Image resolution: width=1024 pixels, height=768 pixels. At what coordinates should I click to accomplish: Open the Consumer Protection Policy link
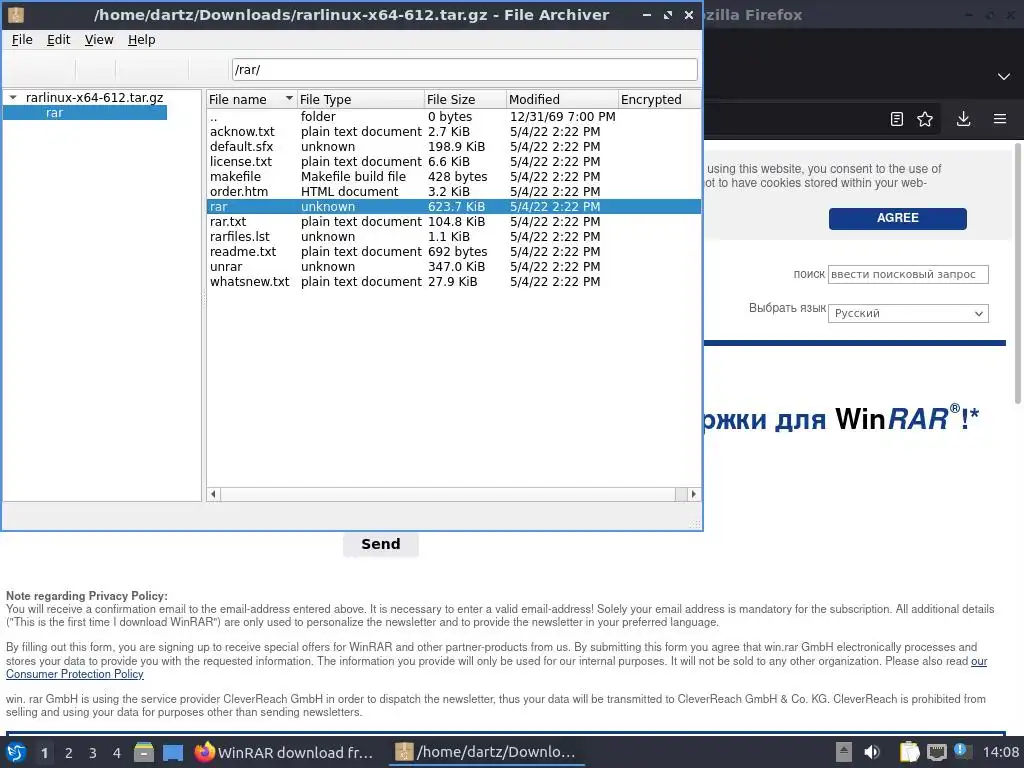74,674
